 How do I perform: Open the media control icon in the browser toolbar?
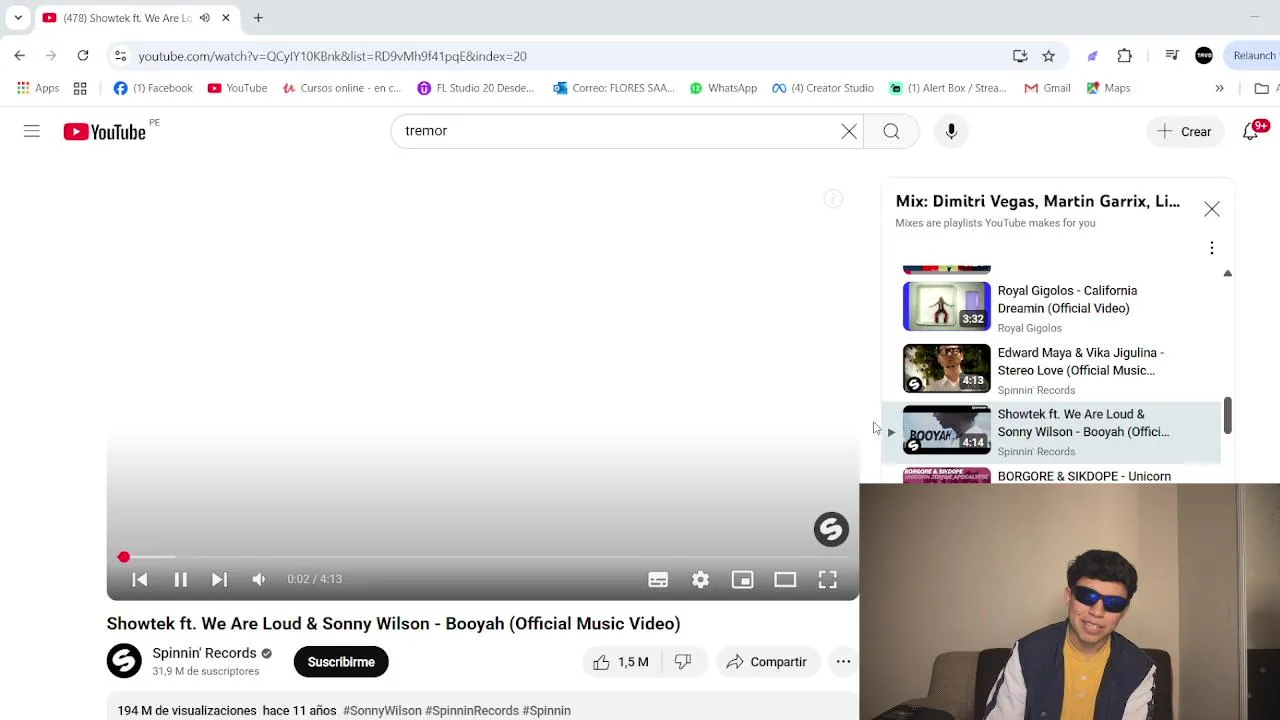[x=1172, y=56]
